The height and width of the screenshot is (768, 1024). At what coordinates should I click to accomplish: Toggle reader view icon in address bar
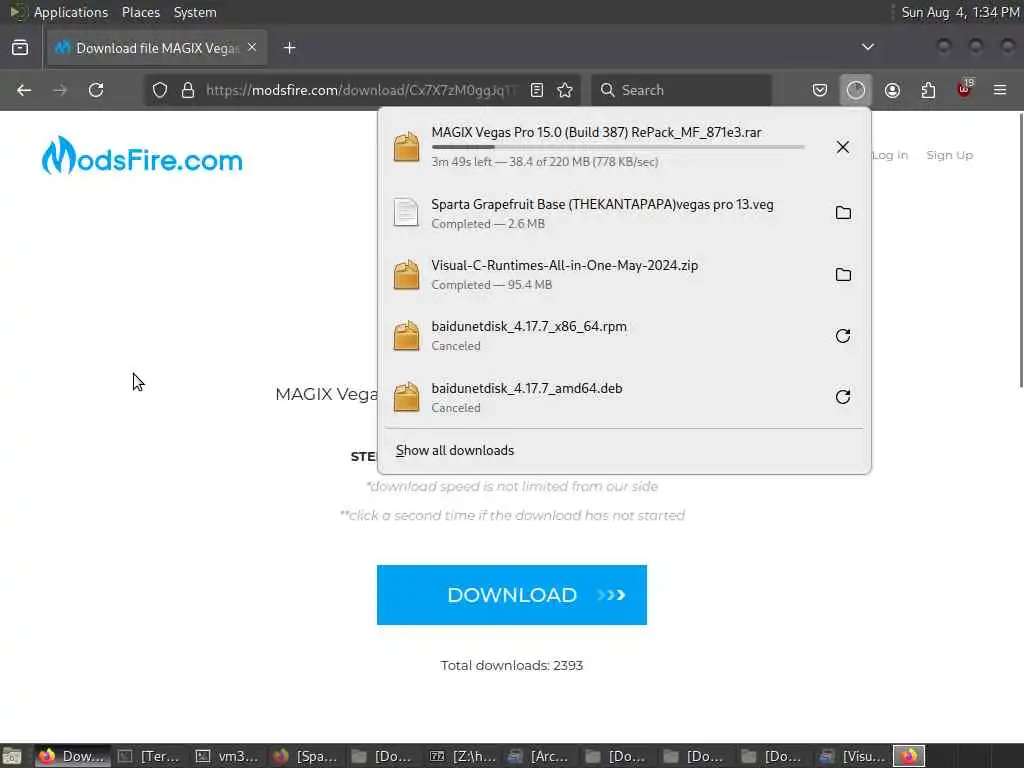coord(537,90)
